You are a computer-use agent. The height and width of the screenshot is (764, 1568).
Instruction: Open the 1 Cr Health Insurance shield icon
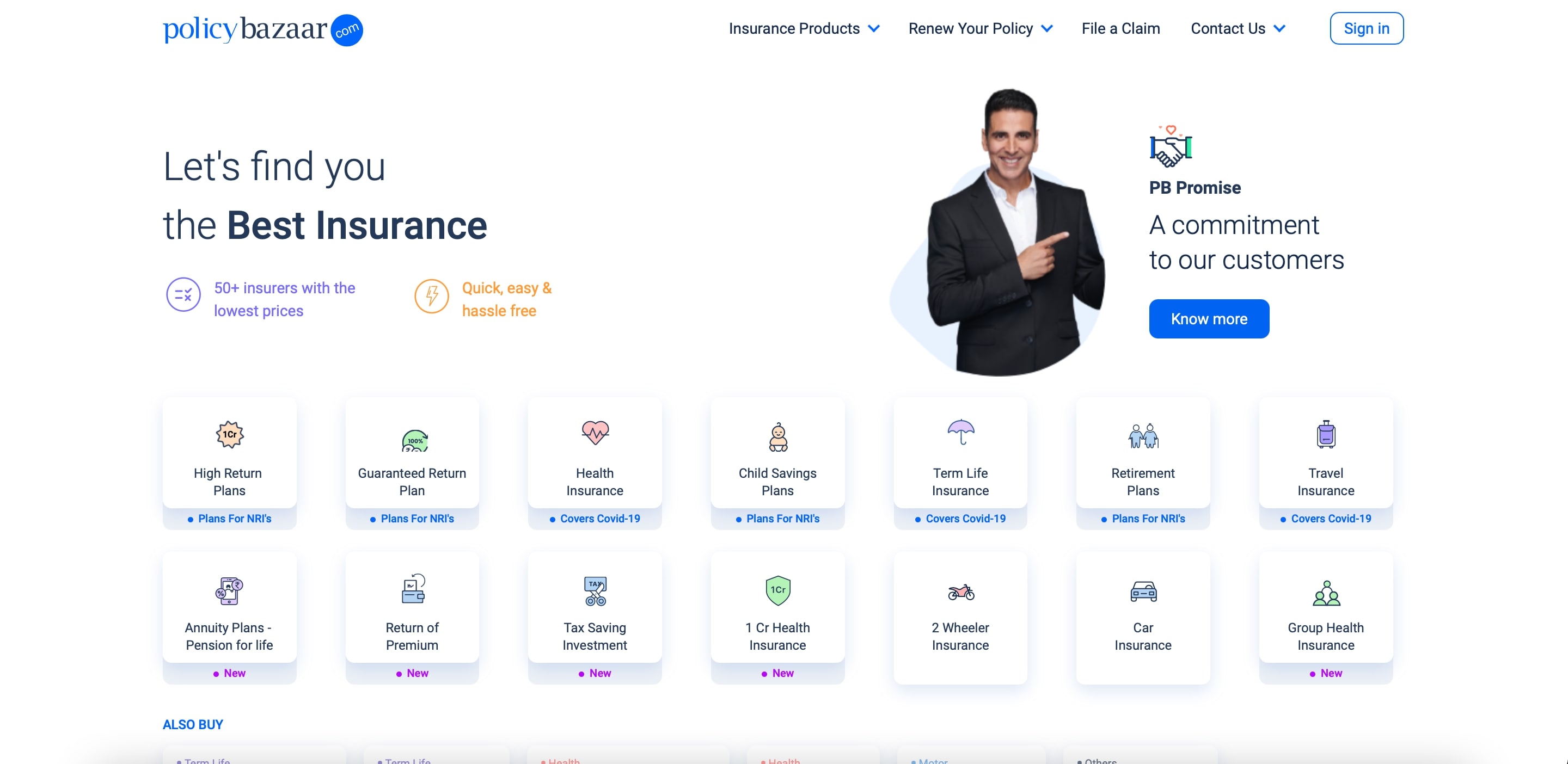coord(778,590)
